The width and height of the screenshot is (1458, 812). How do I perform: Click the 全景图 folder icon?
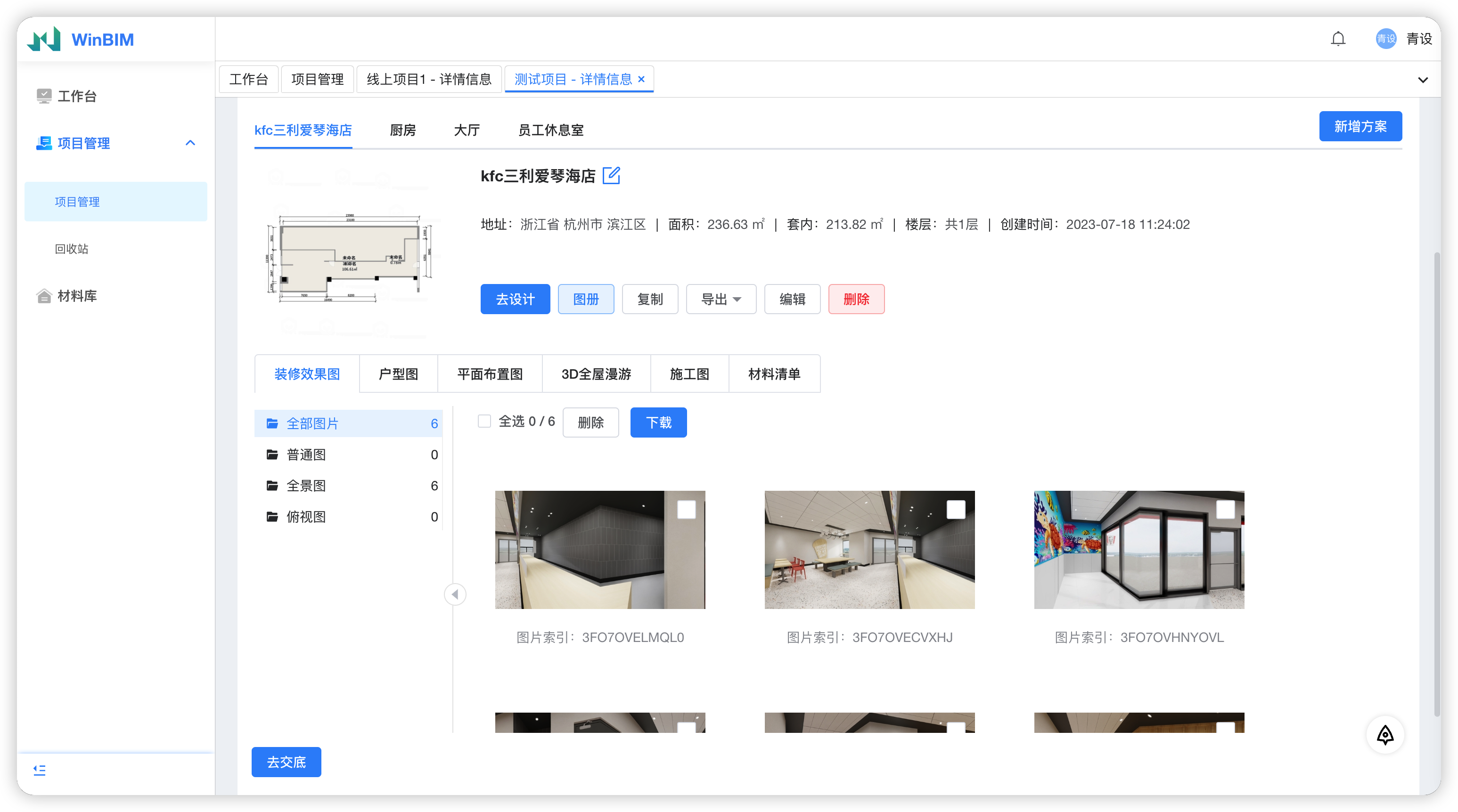click(272, 485)
